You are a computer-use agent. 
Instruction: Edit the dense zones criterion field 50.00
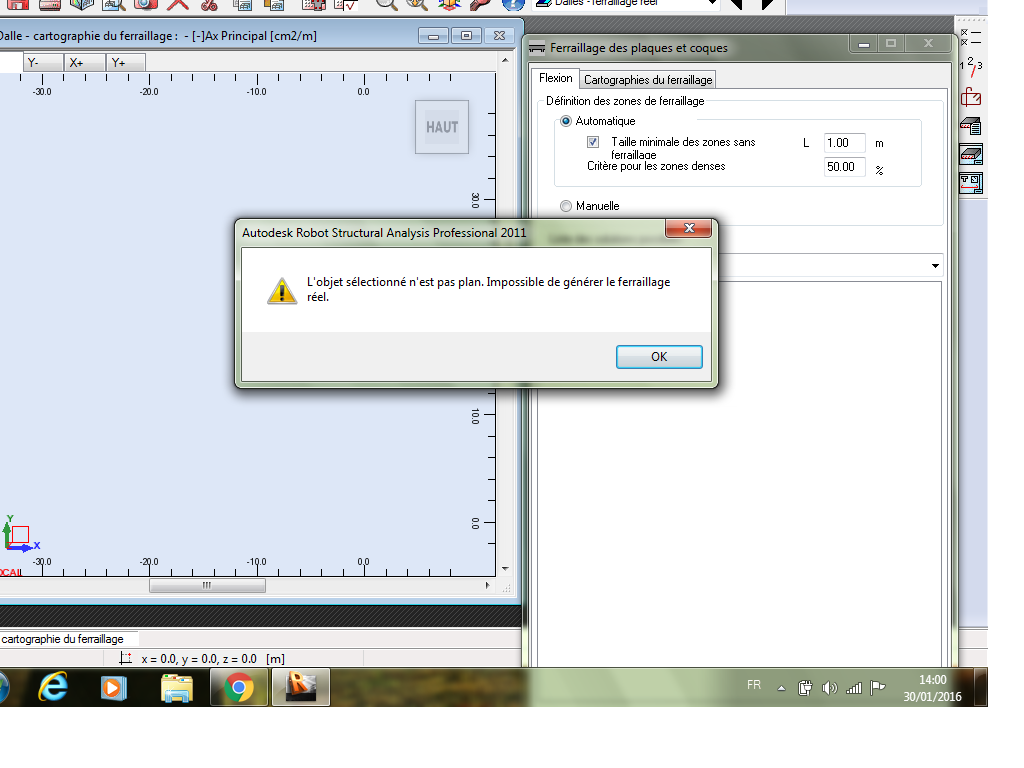coord(844,167)
